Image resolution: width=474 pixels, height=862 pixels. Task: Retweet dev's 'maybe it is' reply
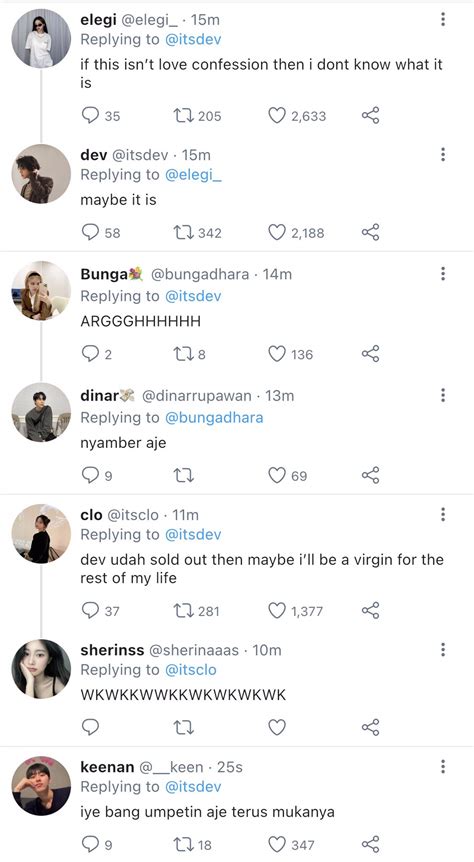pyautogui.click(x=183, y=233)
